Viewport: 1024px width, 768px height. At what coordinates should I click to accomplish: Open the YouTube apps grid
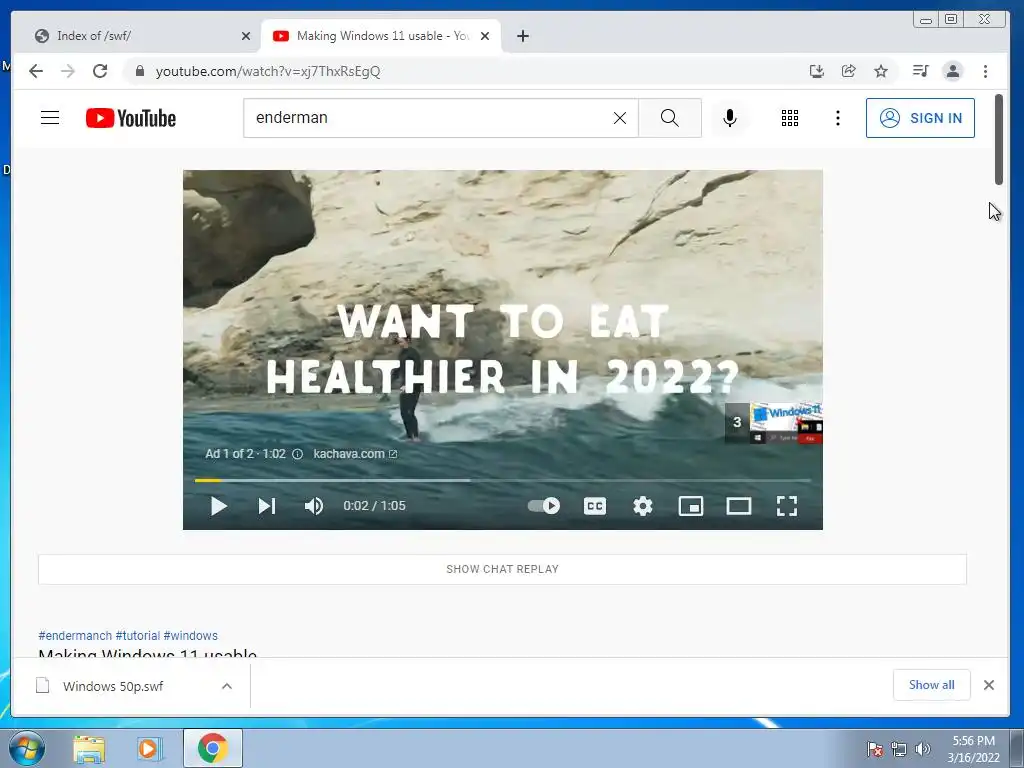click(790, 118)
